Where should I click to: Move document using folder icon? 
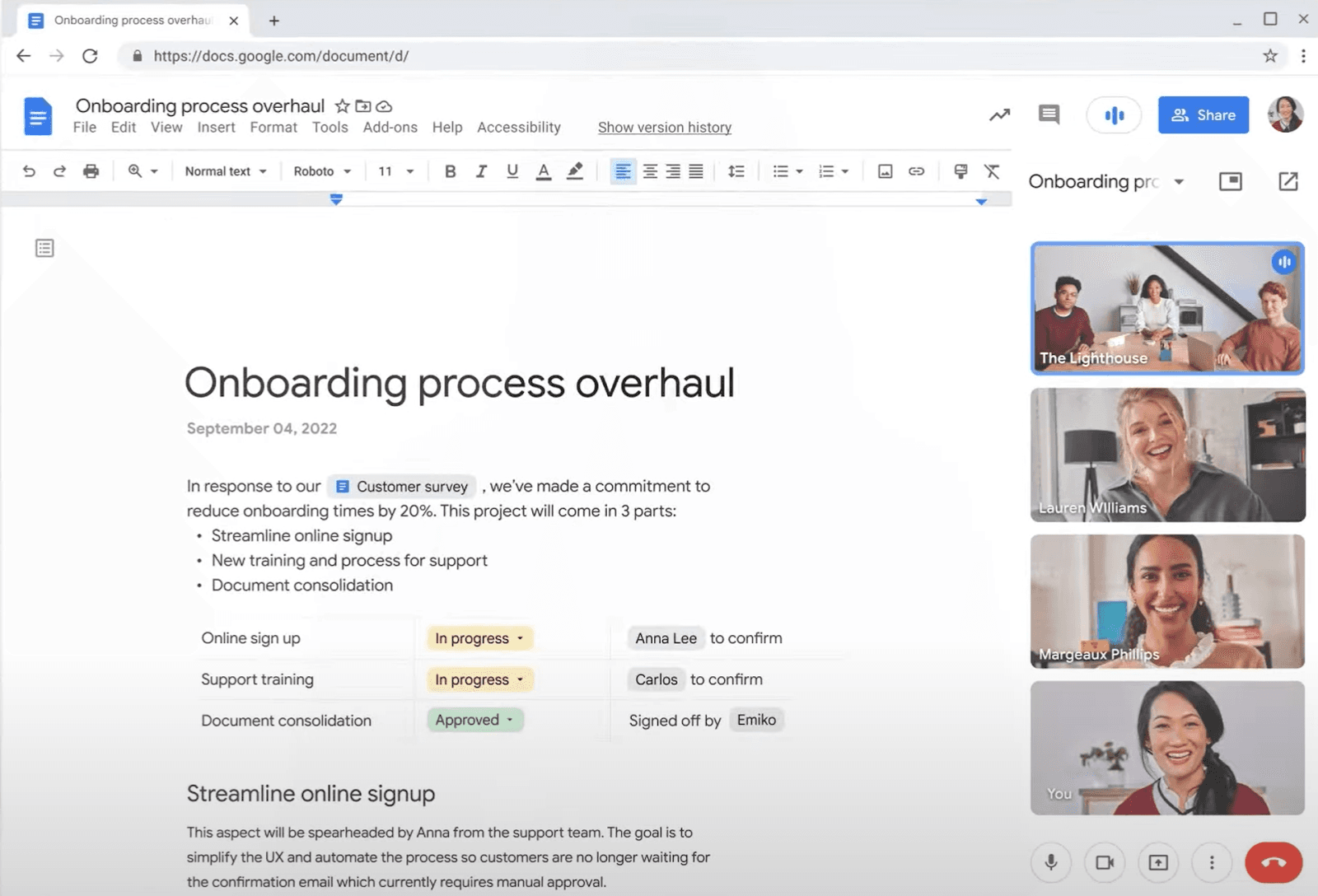pos(363,106)
